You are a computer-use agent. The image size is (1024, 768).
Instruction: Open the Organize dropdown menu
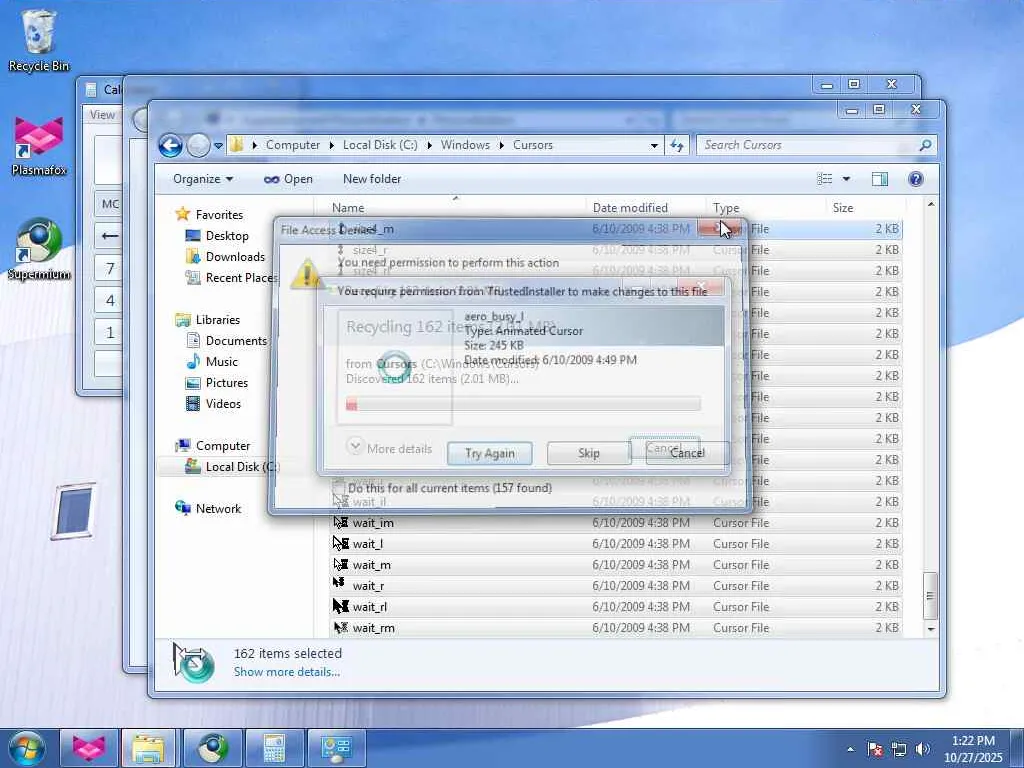pyautogui.click(x=202, y=179)
